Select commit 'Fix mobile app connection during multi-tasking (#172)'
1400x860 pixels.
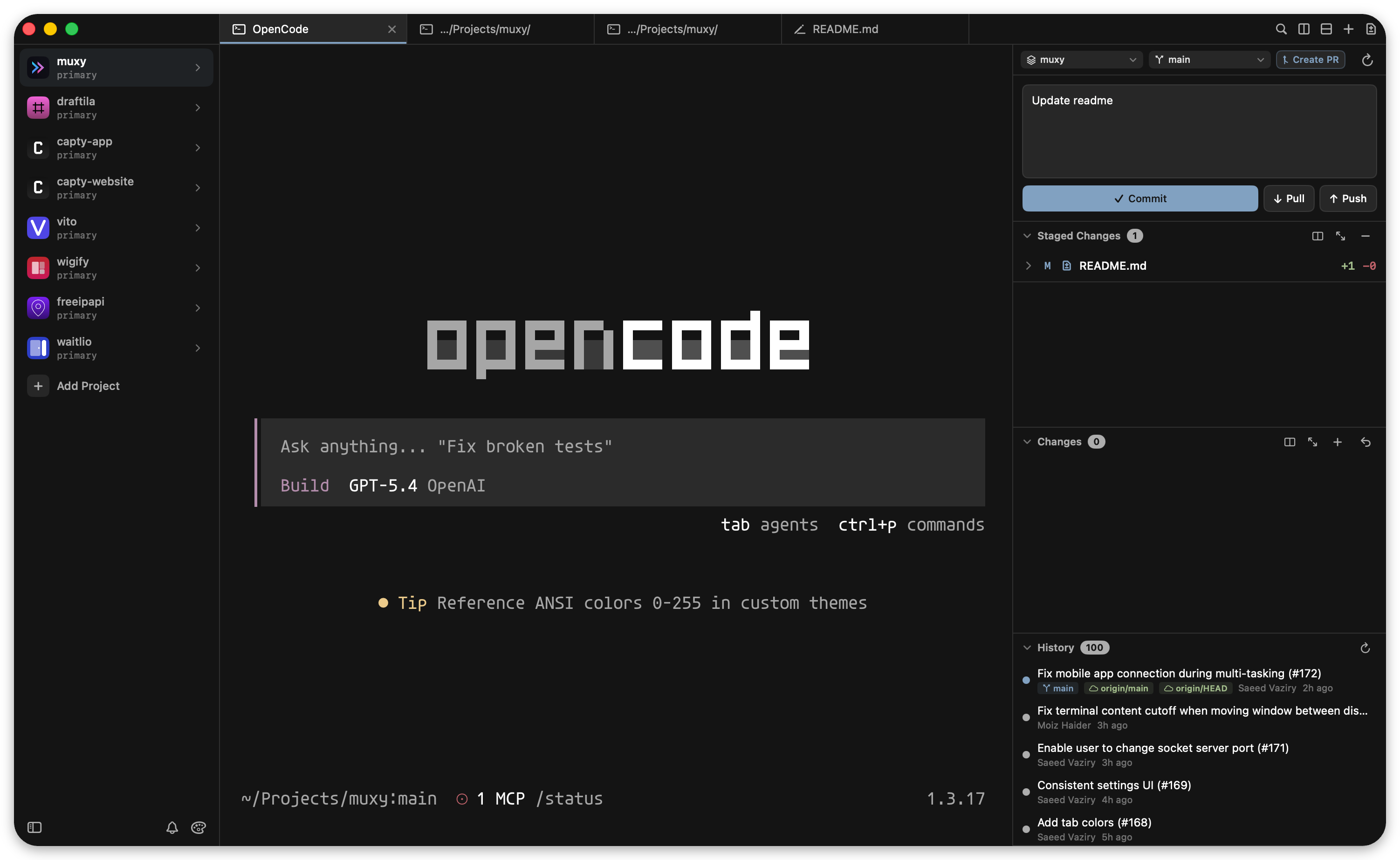[1199, 680]
